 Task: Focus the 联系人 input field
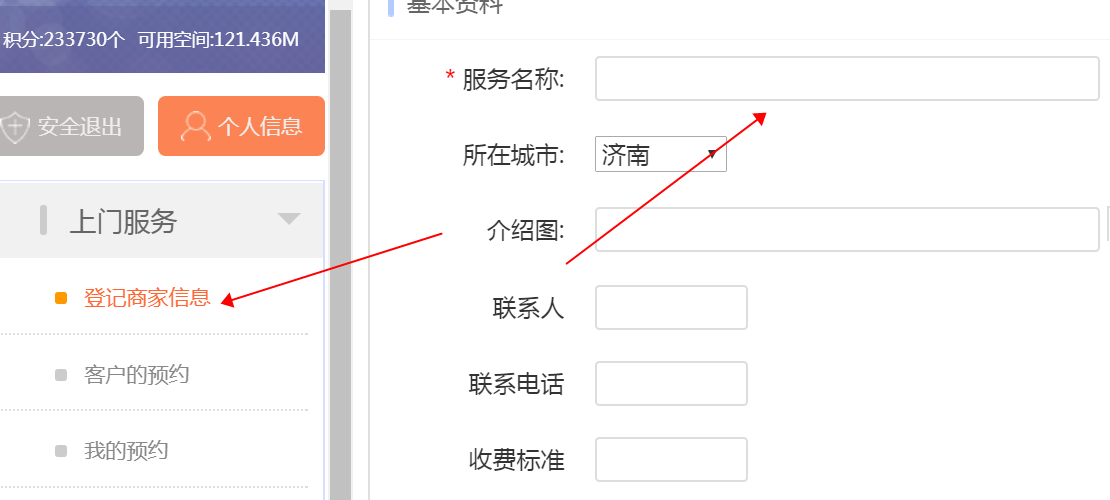click(x=671, y=307)
